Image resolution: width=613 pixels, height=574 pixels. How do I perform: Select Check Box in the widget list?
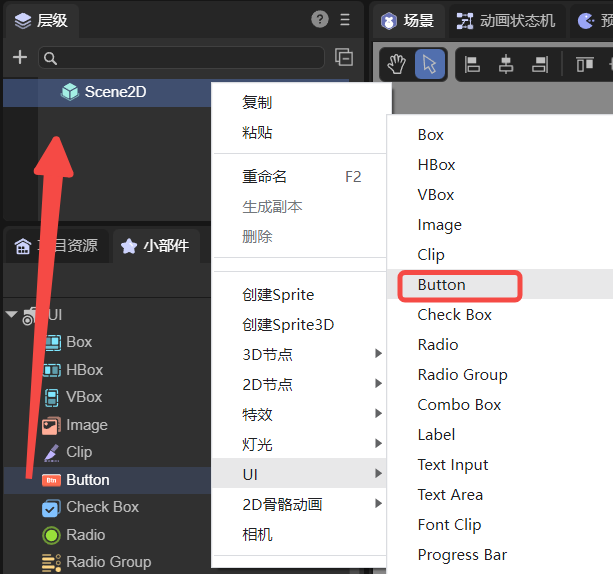[x=102, y=507]
